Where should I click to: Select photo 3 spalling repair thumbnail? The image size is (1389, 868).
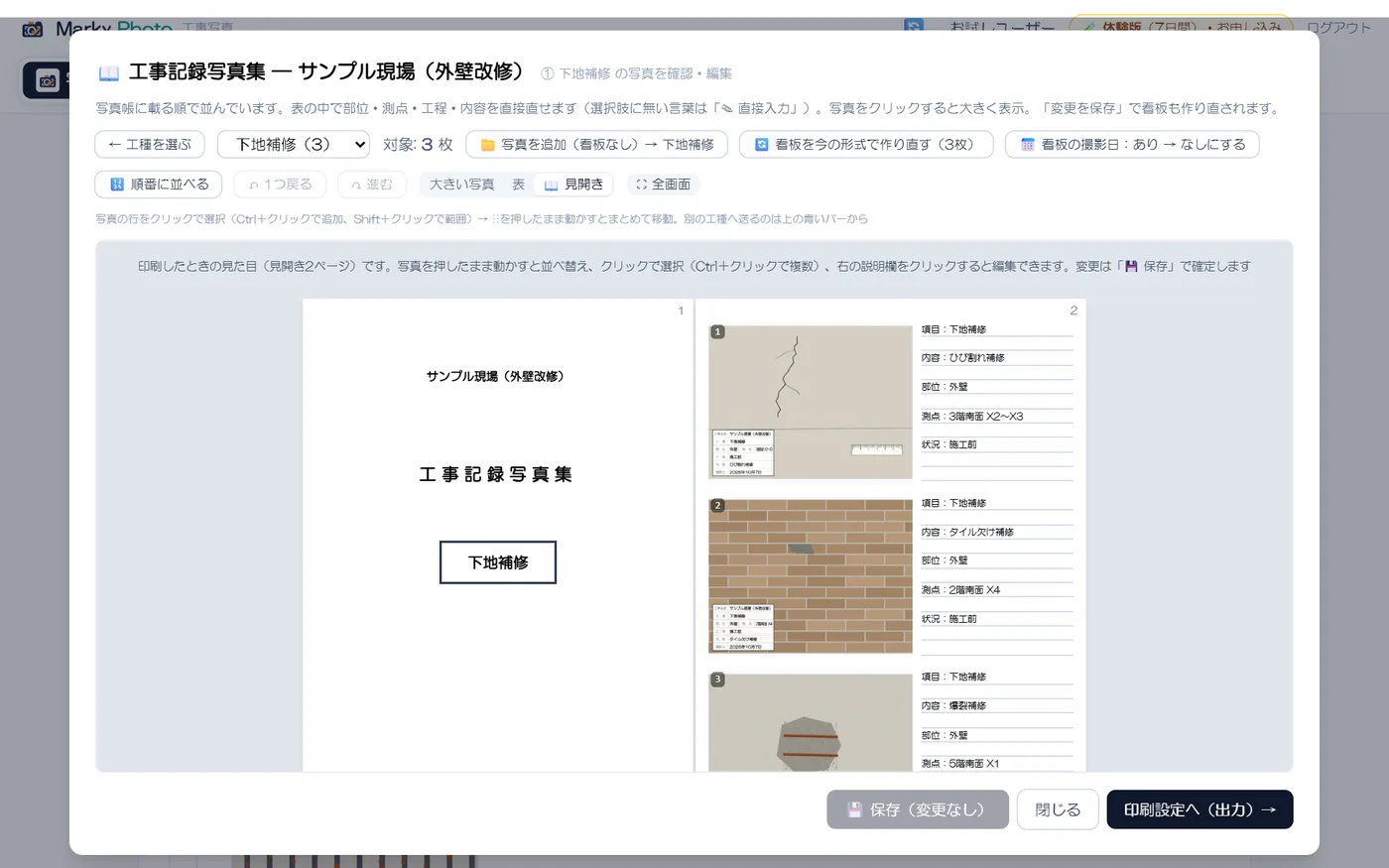click(x=811, y=722)
